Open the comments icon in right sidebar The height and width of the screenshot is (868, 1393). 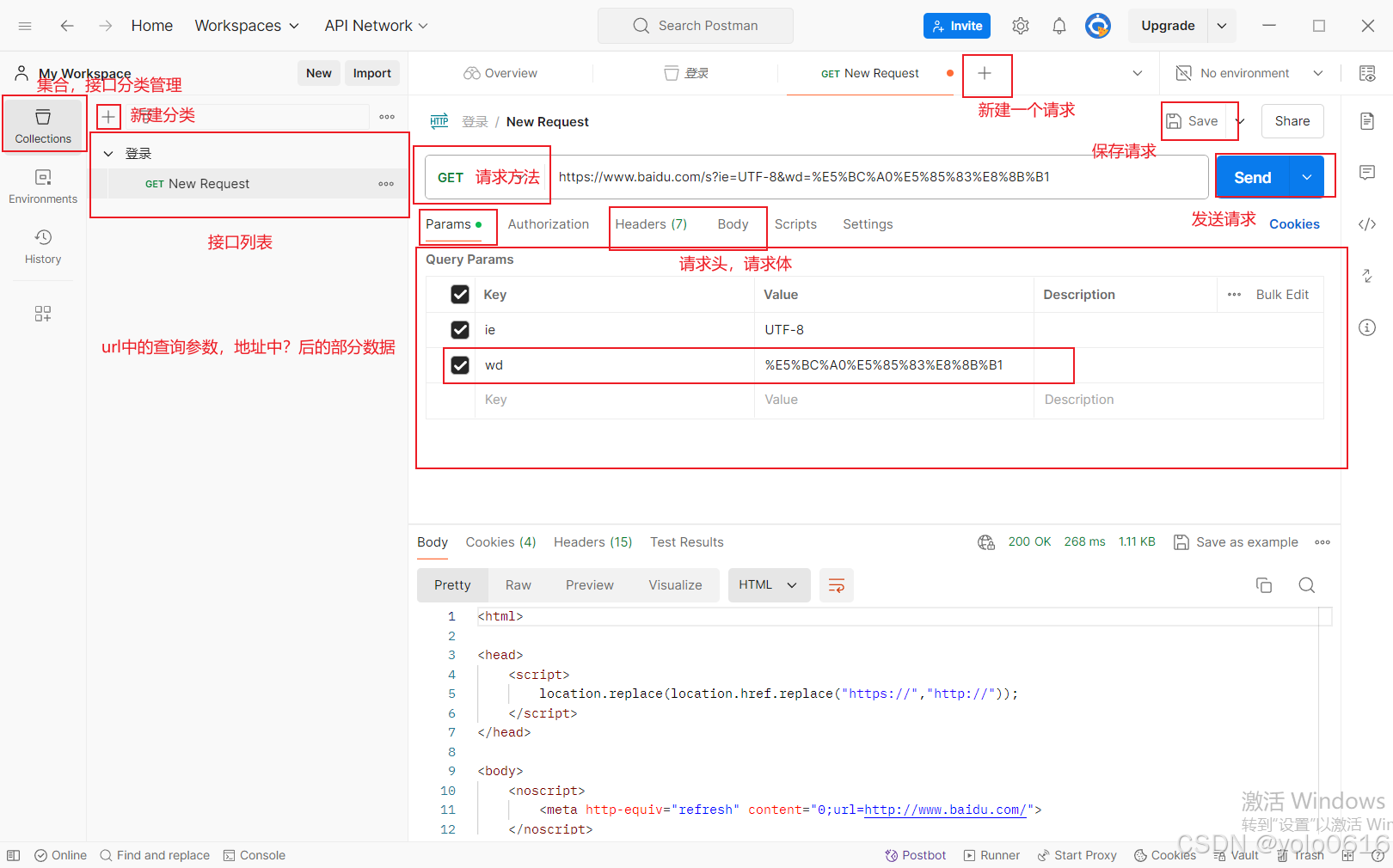coord(1367,173)
